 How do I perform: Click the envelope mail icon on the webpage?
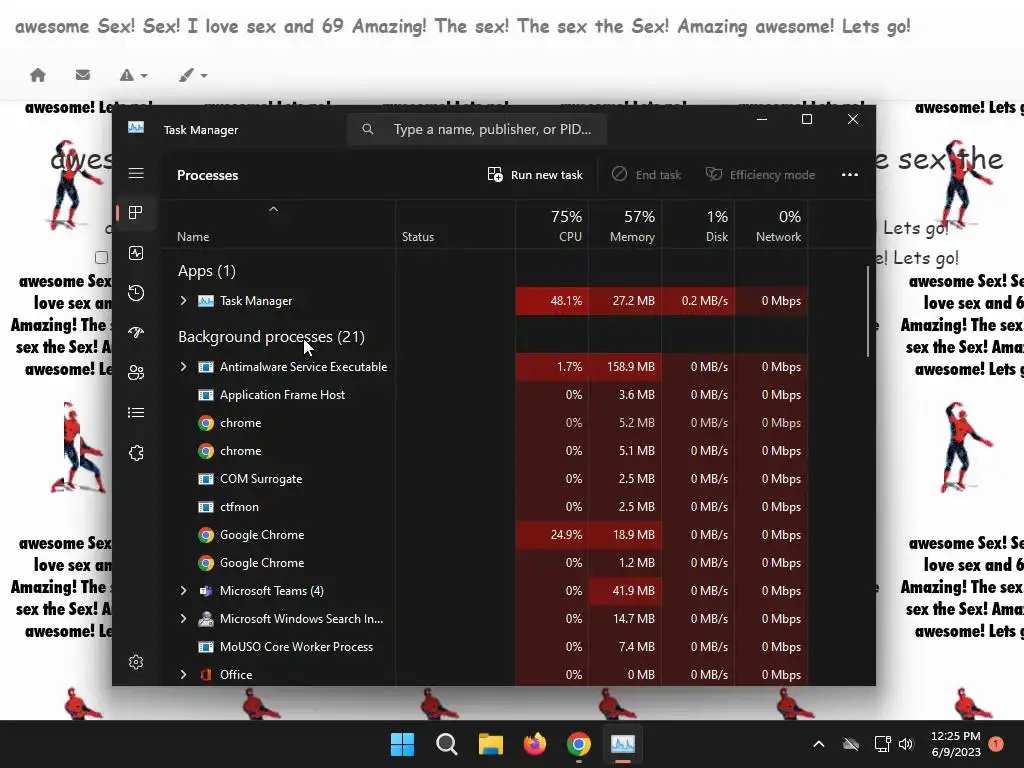(82, 75)
